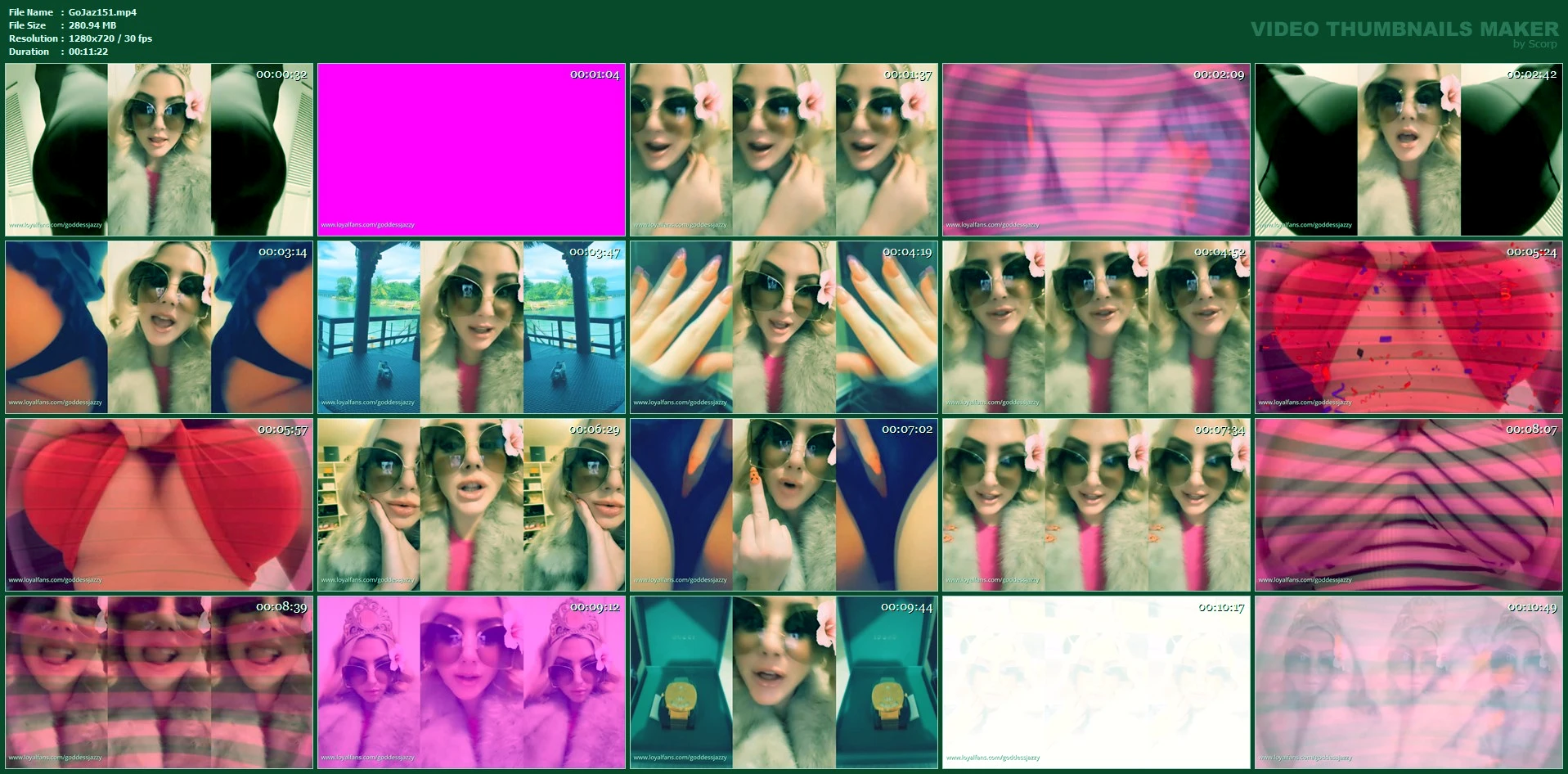Open the thumbnail marked 00:01:37
1568x774 pixels.
coord(784,150)
